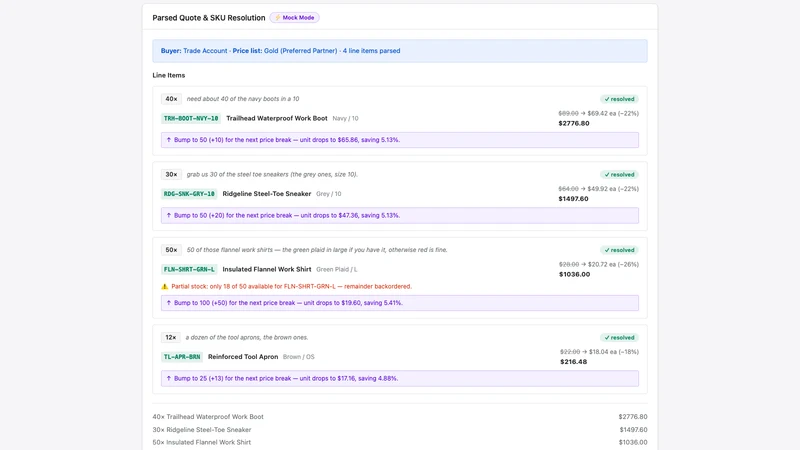Screen dimensions: 800x450
Task: Click the partial stock warning triangle icon
Action: point(165,287)
